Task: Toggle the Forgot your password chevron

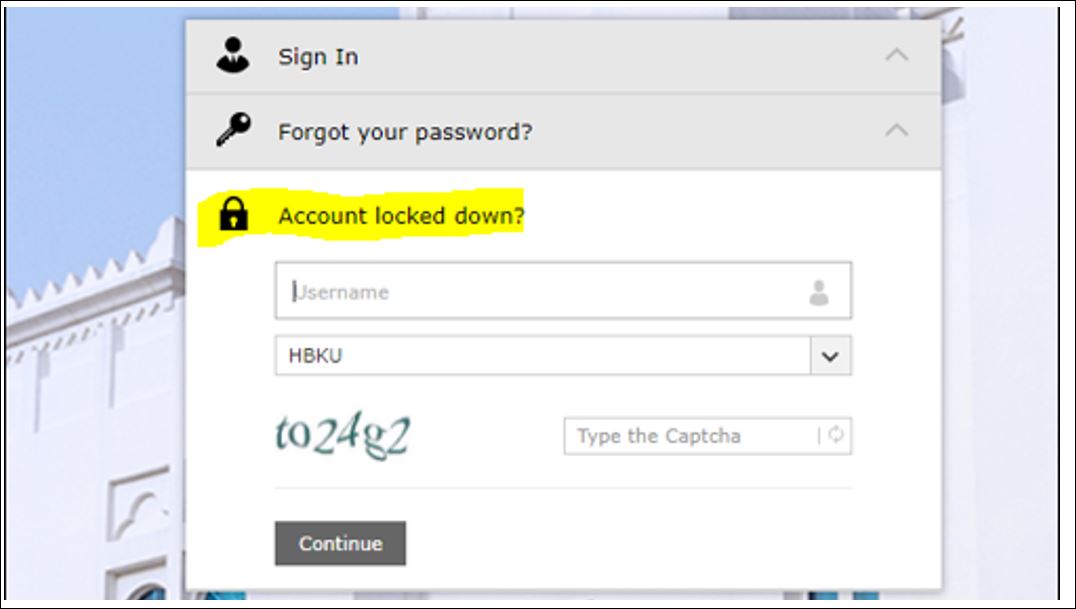Action: click(x=896, y=130)
